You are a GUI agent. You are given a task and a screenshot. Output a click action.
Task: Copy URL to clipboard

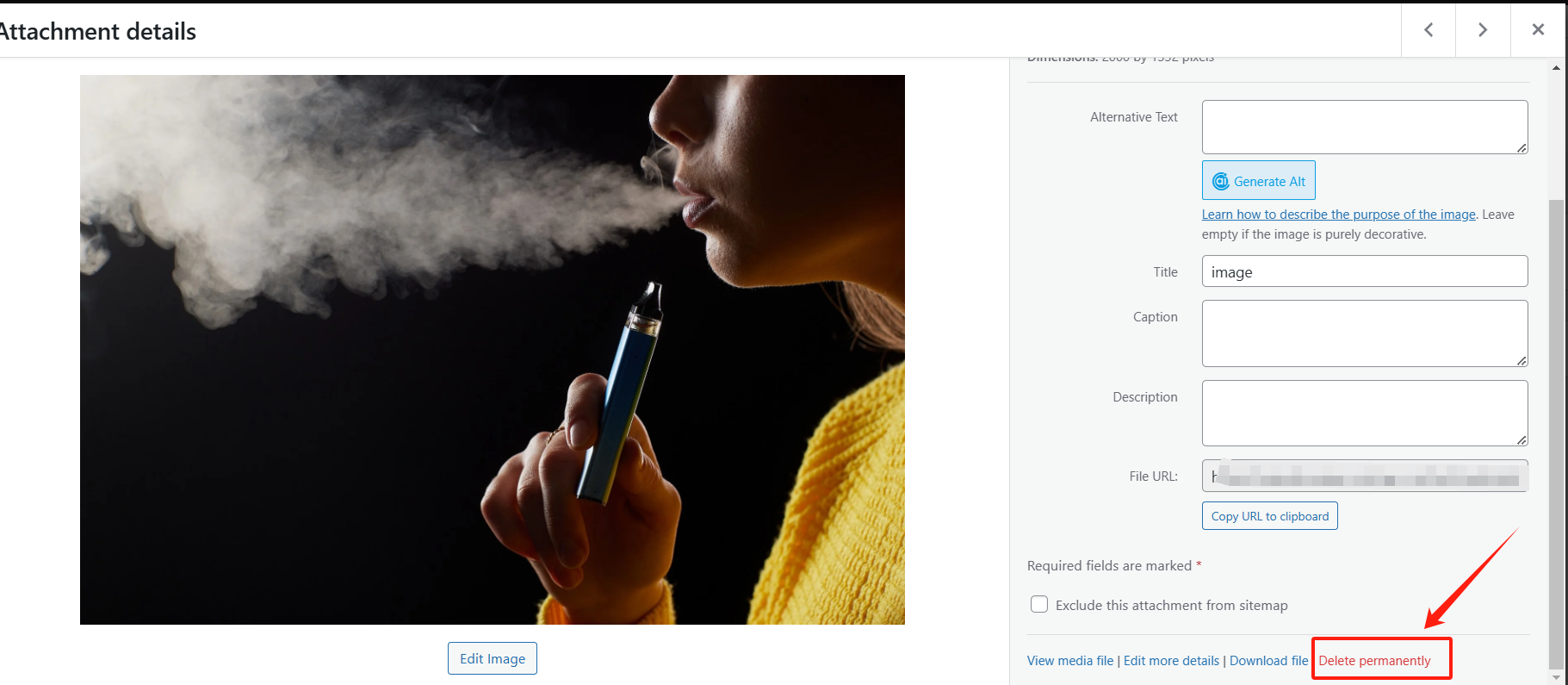coord(1269,516)
